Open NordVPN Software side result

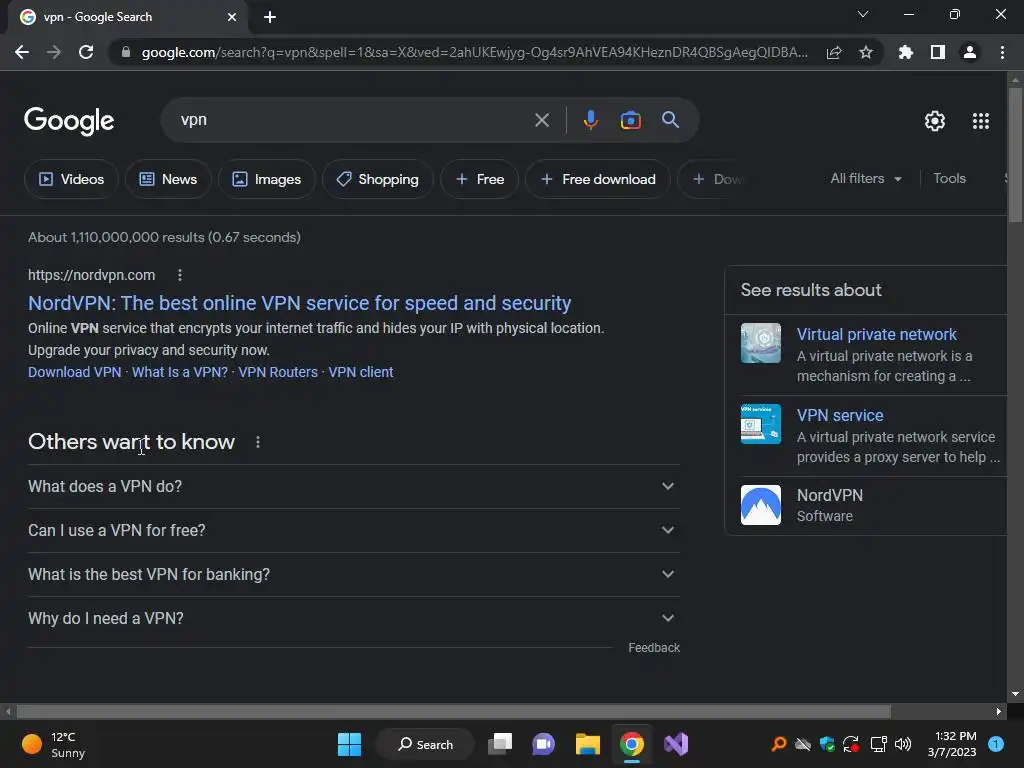point(867,505)
